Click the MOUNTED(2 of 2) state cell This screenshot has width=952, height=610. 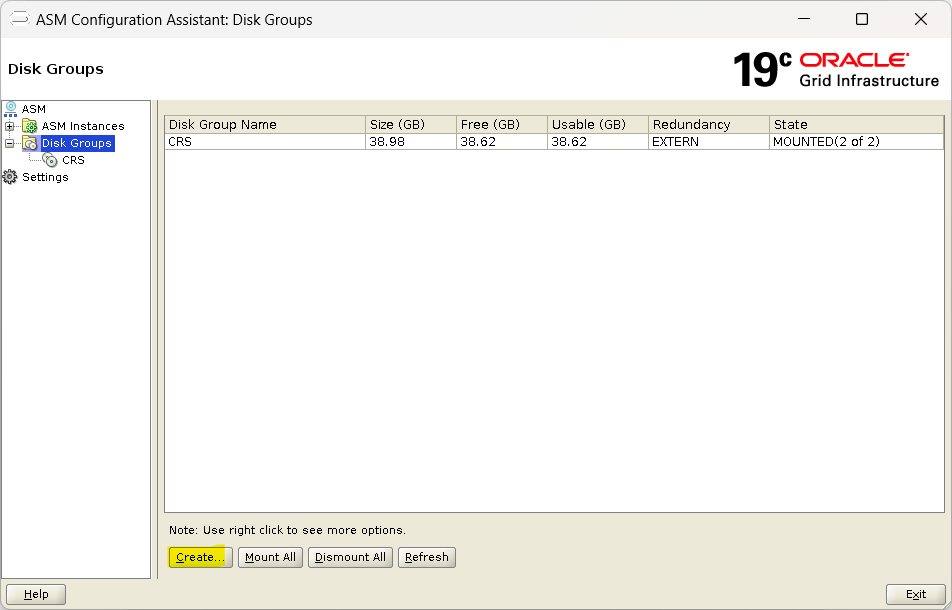[857, 141]
